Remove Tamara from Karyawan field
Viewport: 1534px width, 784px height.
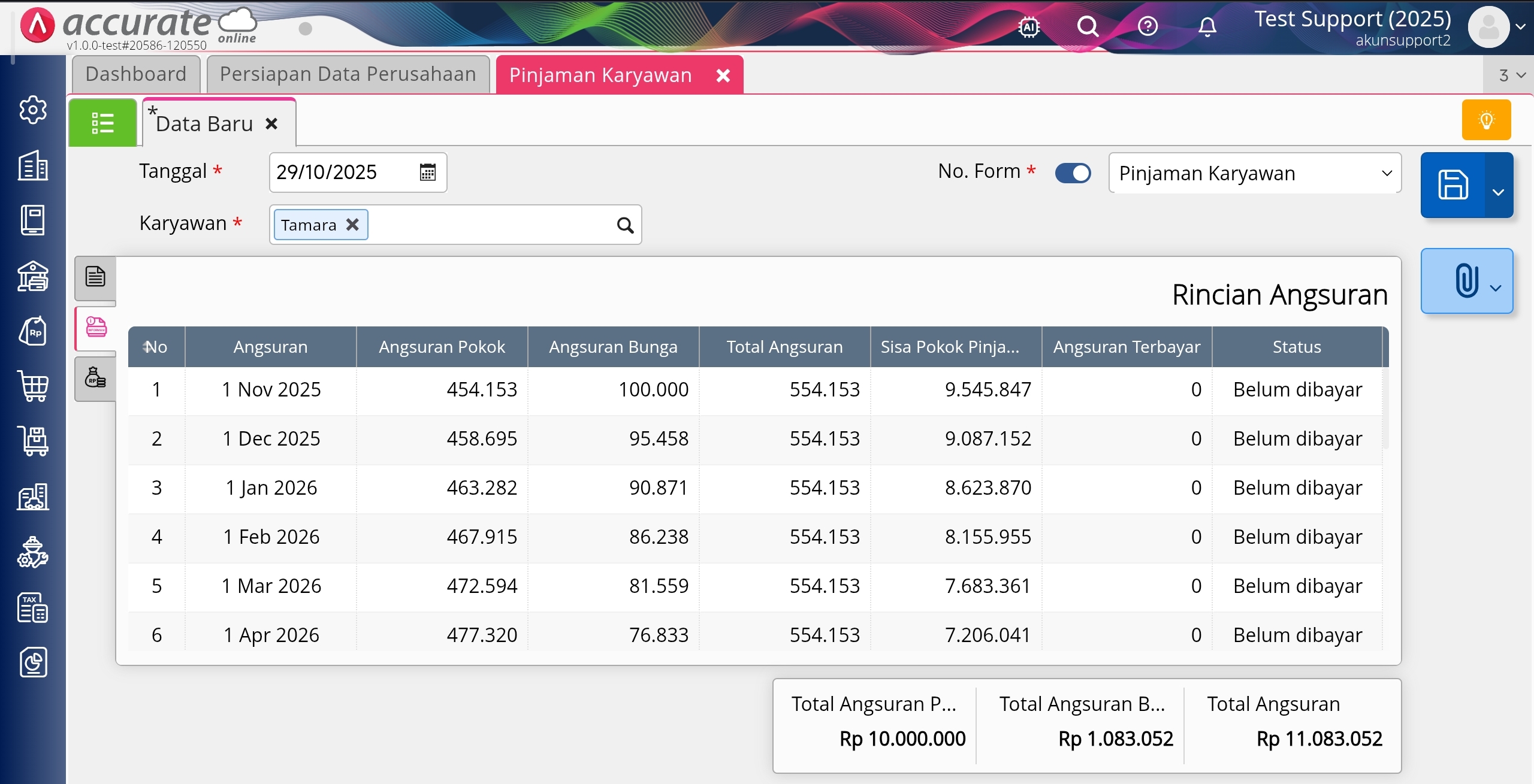click(x=353, y=225)
